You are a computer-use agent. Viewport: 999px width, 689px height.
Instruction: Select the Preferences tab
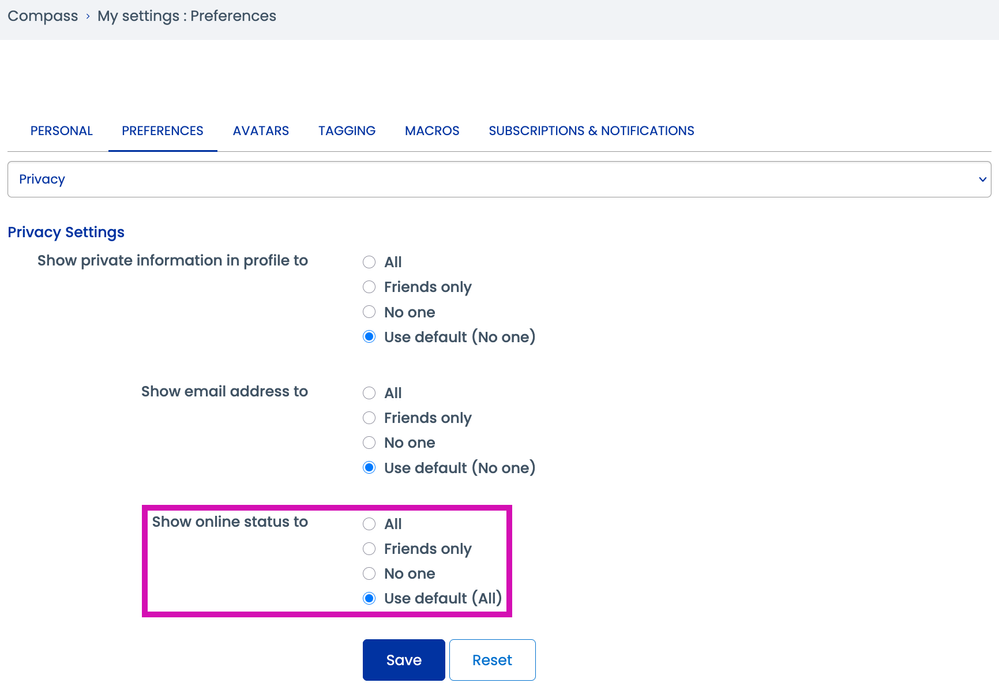[x=162, y=131]
